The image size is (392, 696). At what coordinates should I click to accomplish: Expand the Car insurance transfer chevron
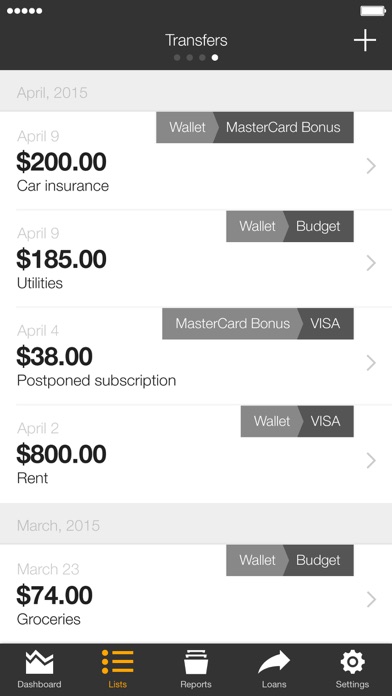371,166
